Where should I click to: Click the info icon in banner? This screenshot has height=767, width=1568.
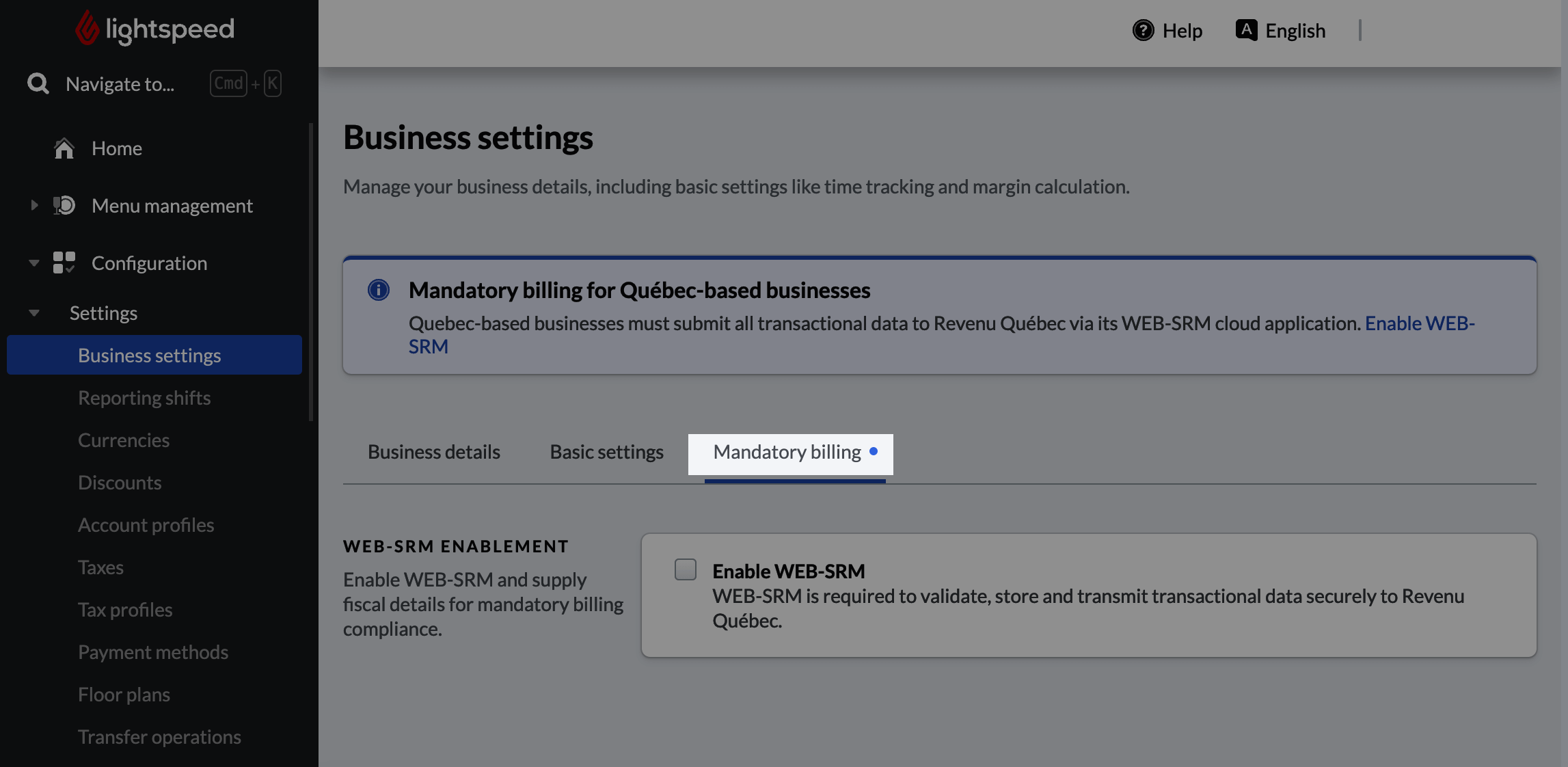pyautogui.click(x=379, y=290)
